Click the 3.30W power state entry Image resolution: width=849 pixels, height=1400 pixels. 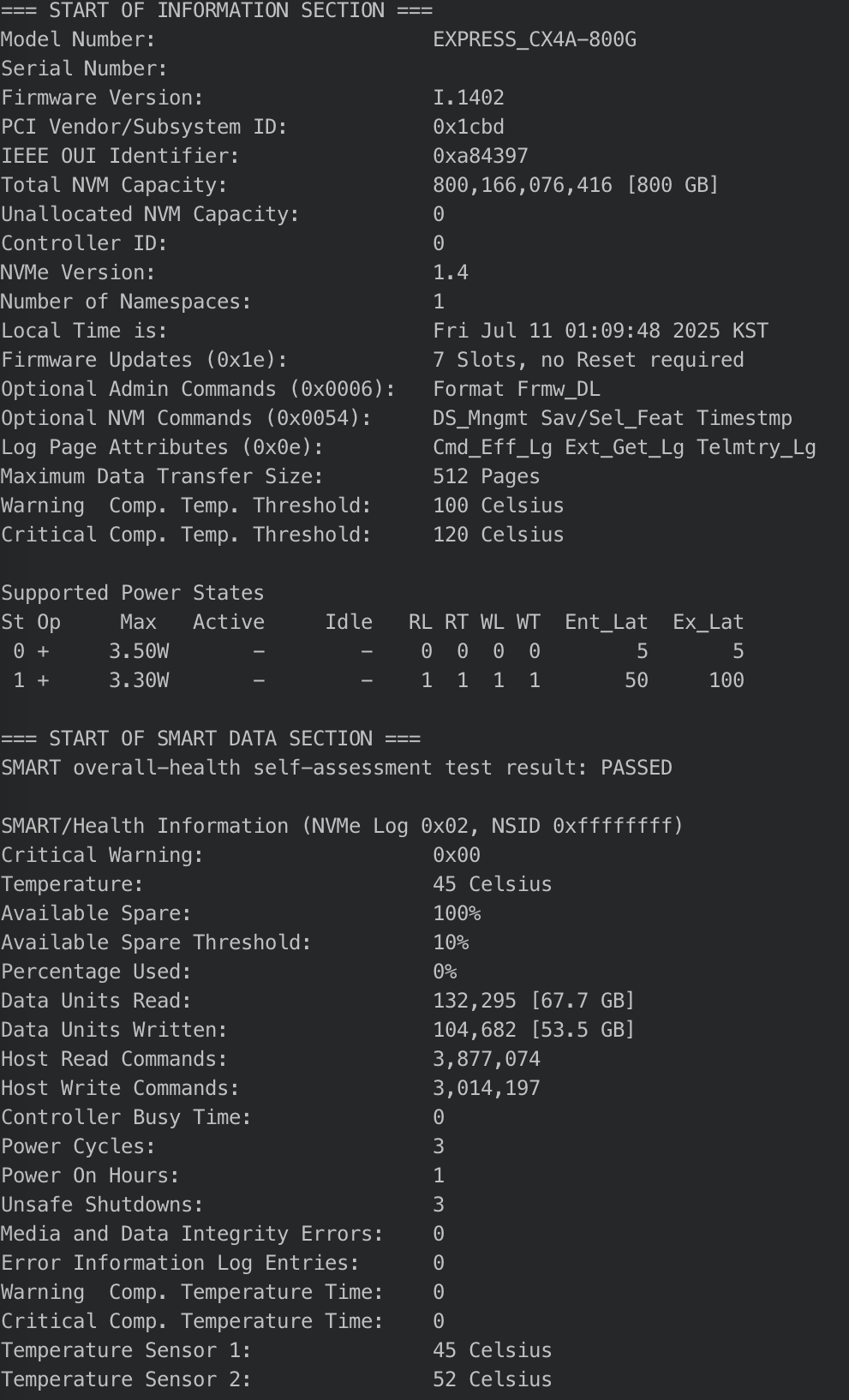coord(139,680)
